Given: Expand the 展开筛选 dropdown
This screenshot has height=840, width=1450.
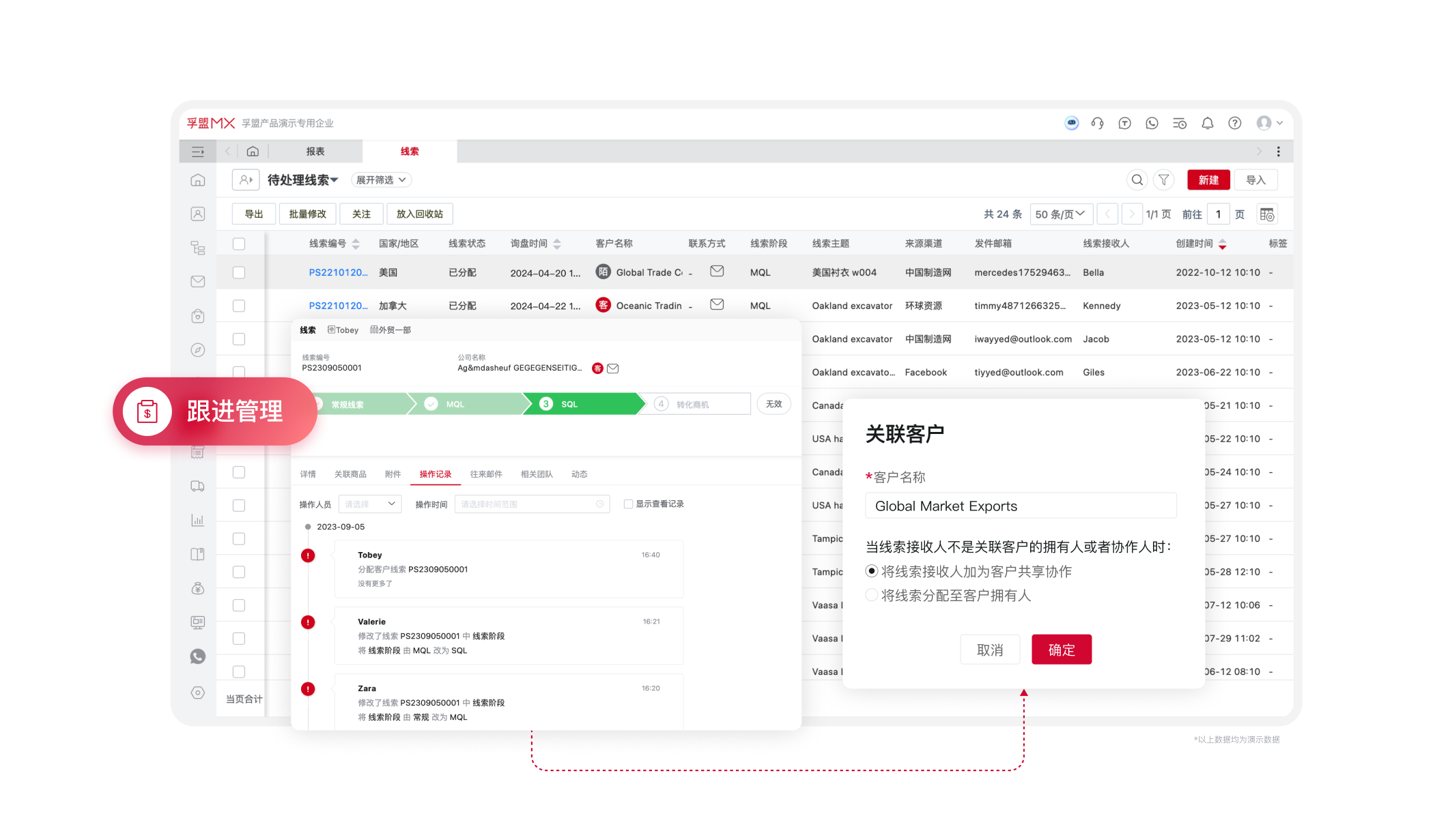Looking at the screenshot, I should pyautogui.click(x=381, y=180).
